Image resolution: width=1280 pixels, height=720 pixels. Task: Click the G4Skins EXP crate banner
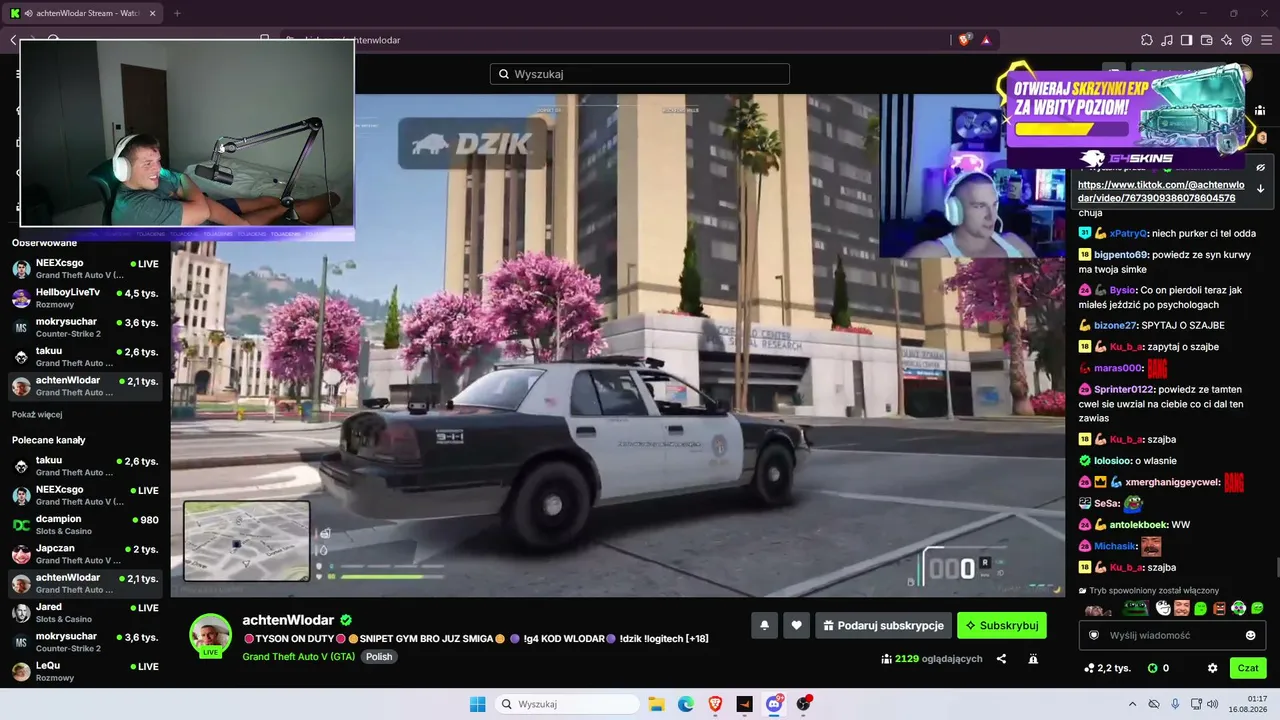[x=1125, y=115]
